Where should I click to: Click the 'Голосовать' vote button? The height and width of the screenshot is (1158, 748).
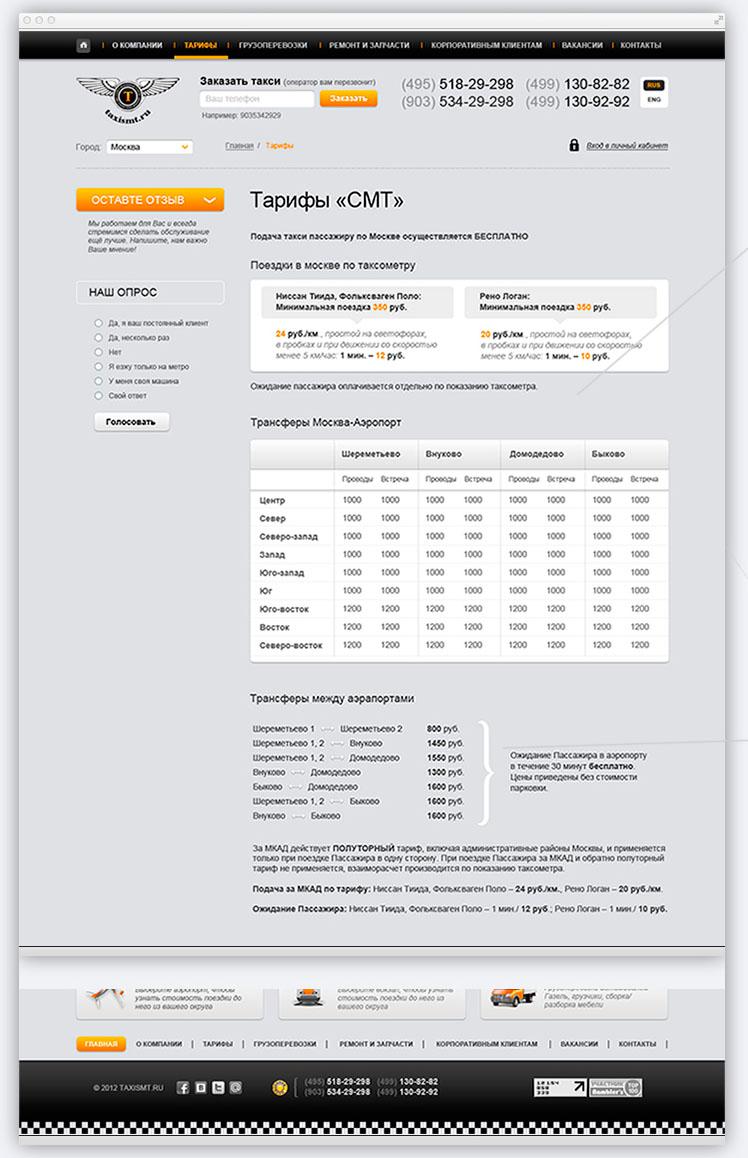[x=131, y=422]
